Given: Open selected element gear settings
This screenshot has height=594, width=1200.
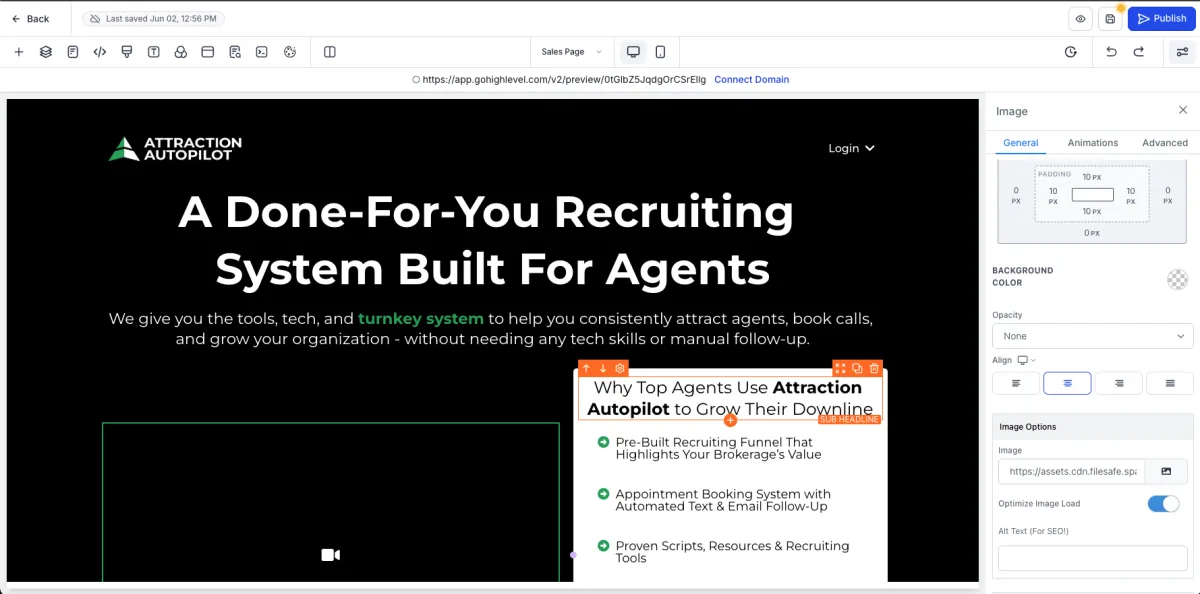Looking at the screenshot, I should pyautogui.click(x=620, y=369).
